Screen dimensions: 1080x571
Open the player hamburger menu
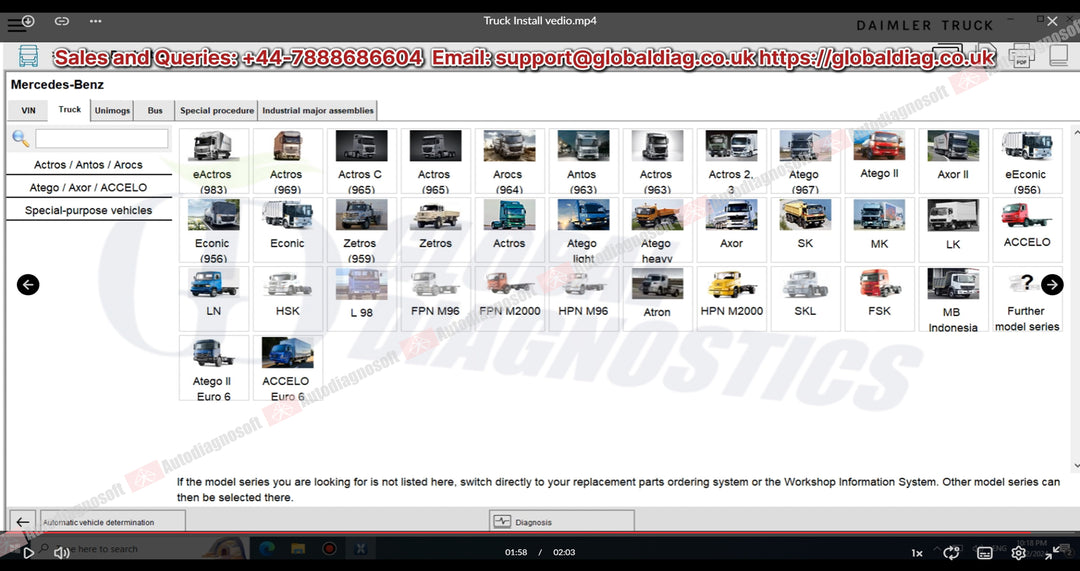point(15,25)
